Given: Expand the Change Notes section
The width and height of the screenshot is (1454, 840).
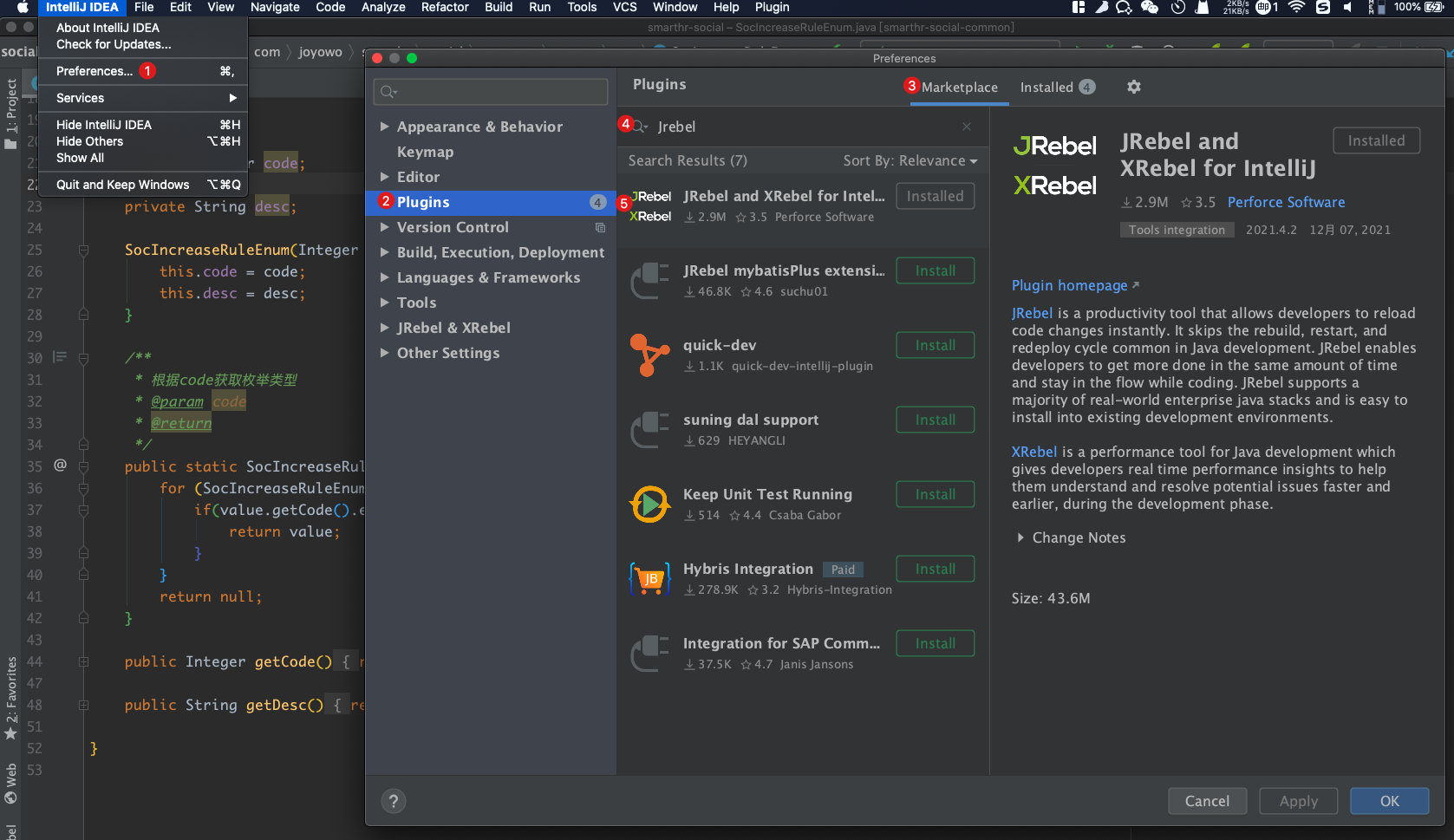Looking at the screenshot, I should click(x=1020, y=538).
